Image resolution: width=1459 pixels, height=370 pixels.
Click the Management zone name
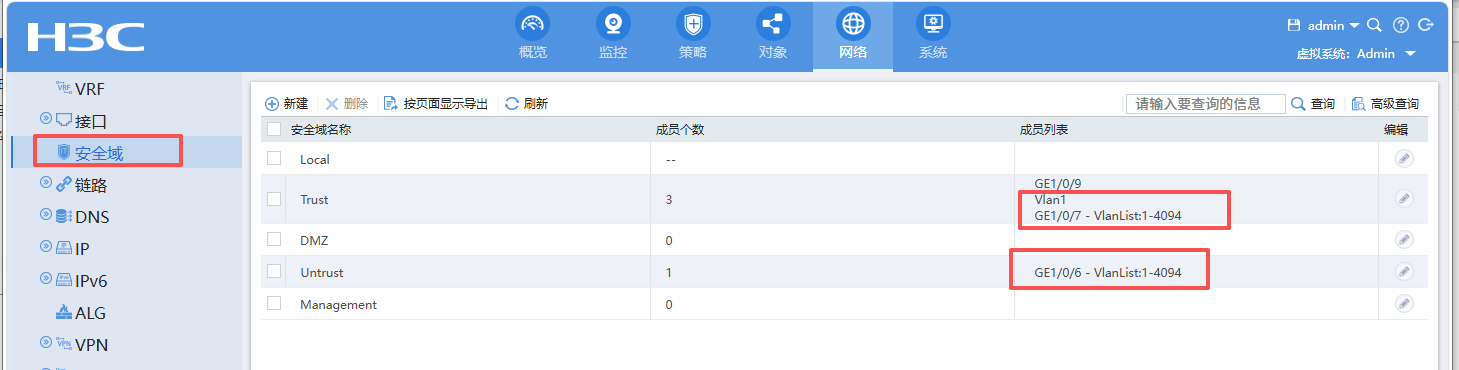[x=338, y=304]
